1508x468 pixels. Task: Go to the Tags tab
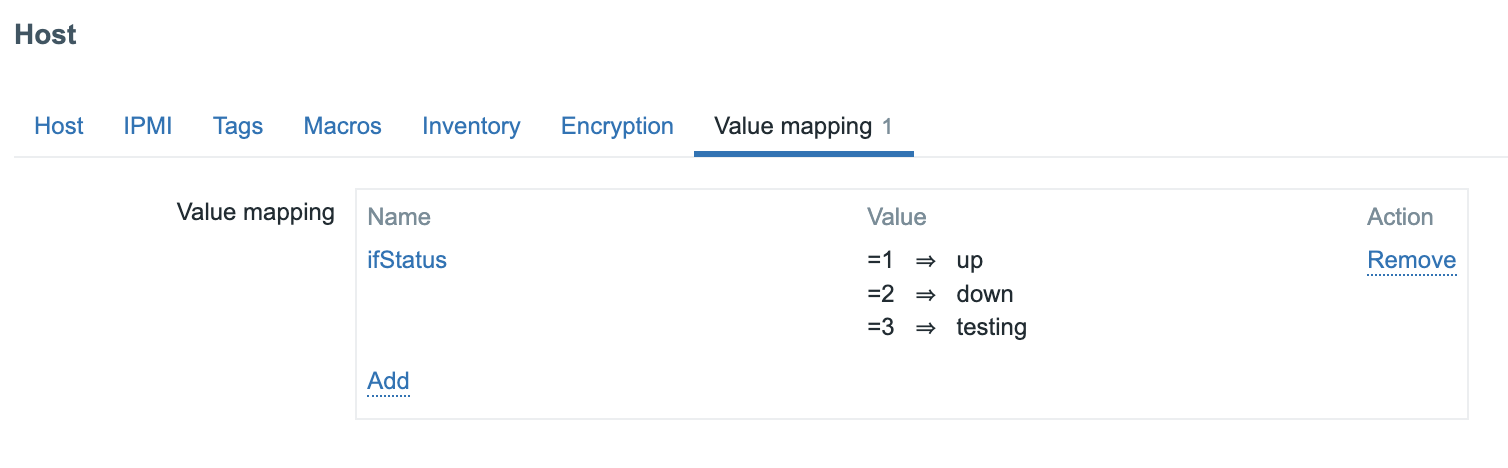coord(238,127)
